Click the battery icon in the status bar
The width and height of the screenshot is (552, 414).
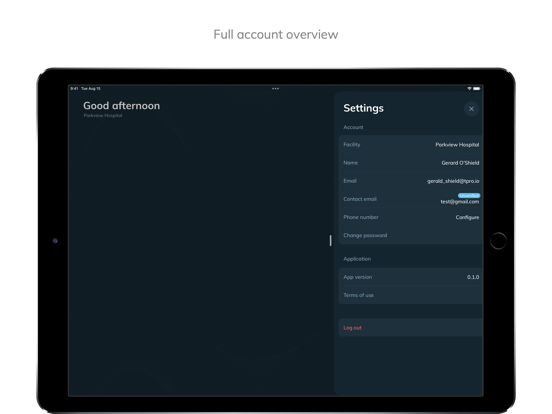[476, 89]
